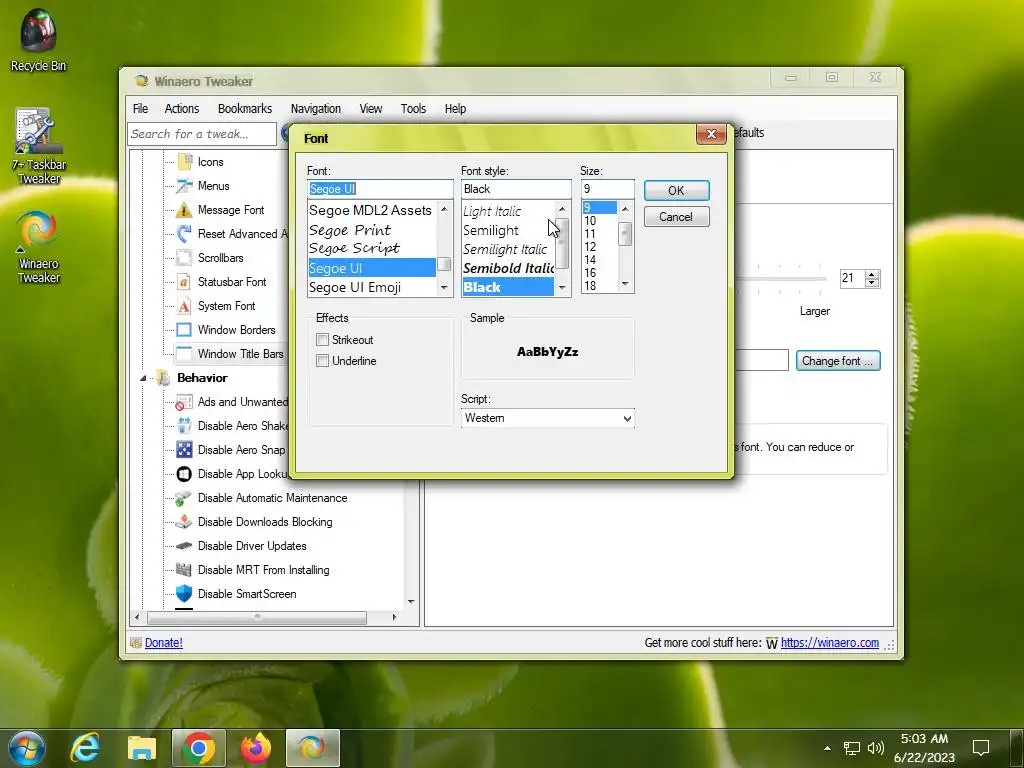Image resolution: width=1024 pixels, height=768 pixels.
Task: Click the Window Borders icon
Action: pos(185,330)
